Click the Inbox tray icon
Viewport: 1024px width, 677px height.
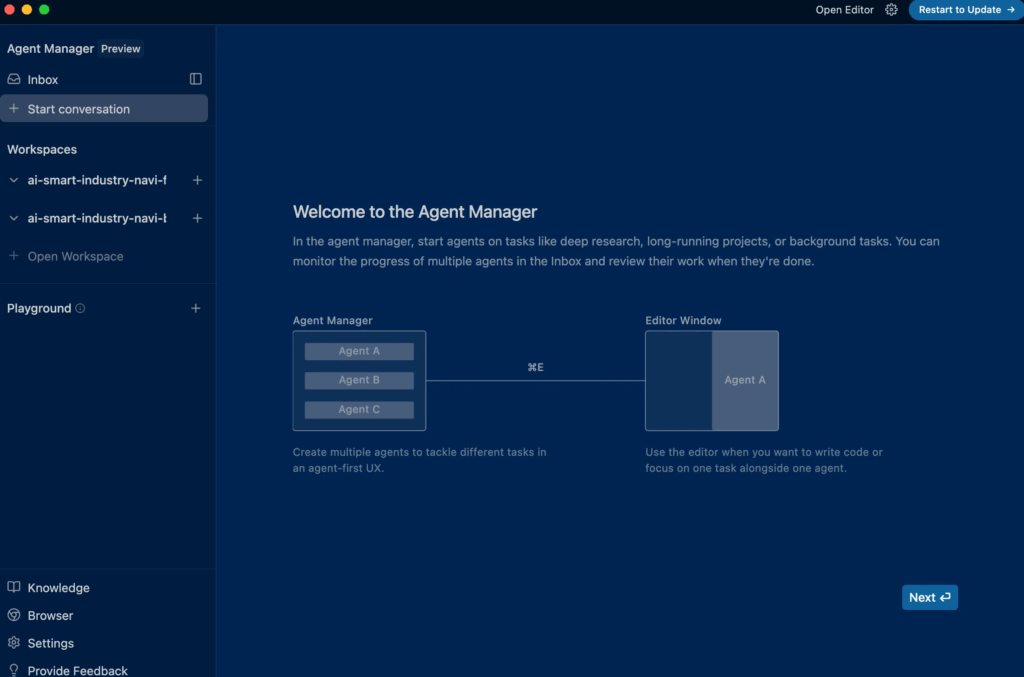[14, 79]
